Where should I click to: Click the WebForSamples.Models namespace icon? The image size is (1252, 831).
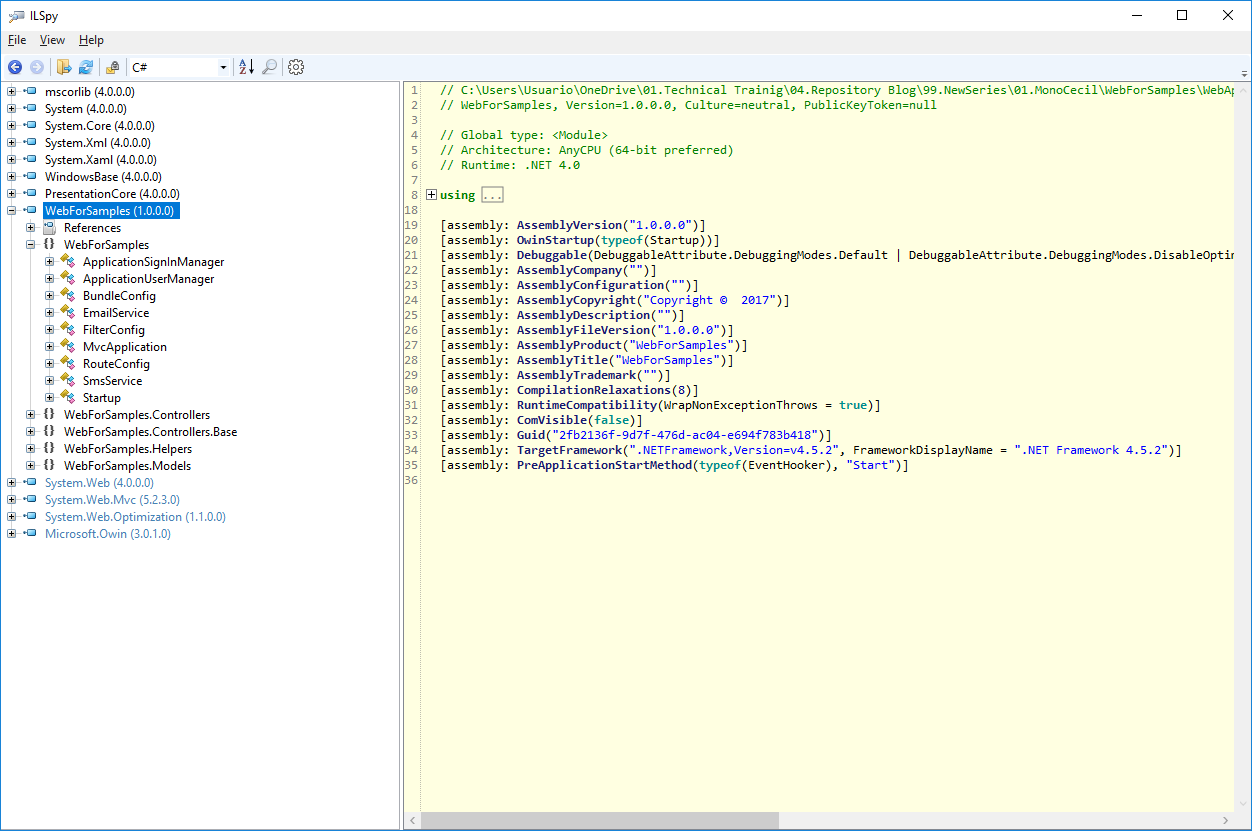[49, 466]
